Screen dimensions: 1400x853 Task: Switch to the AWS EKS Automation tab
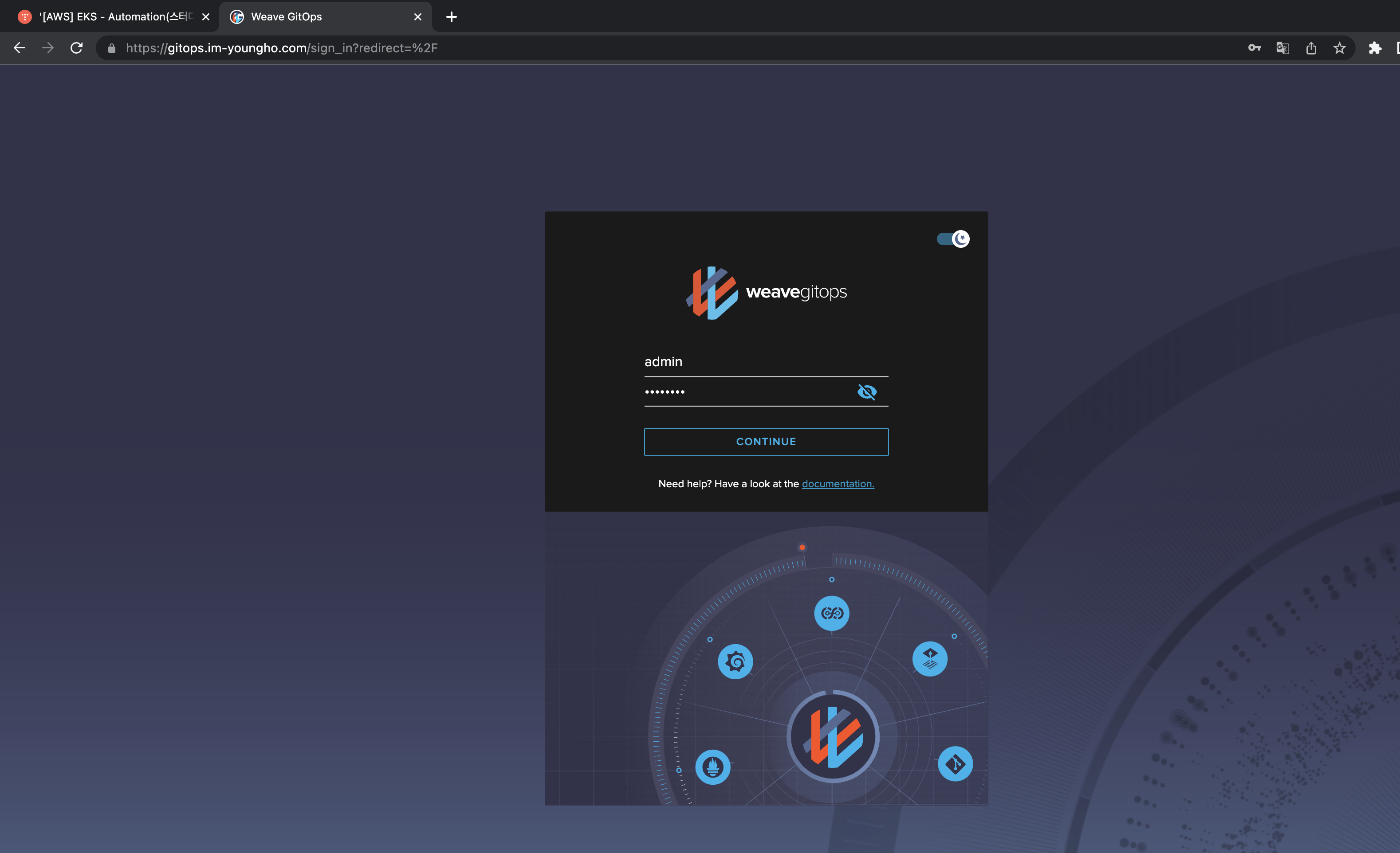[108, 17]
